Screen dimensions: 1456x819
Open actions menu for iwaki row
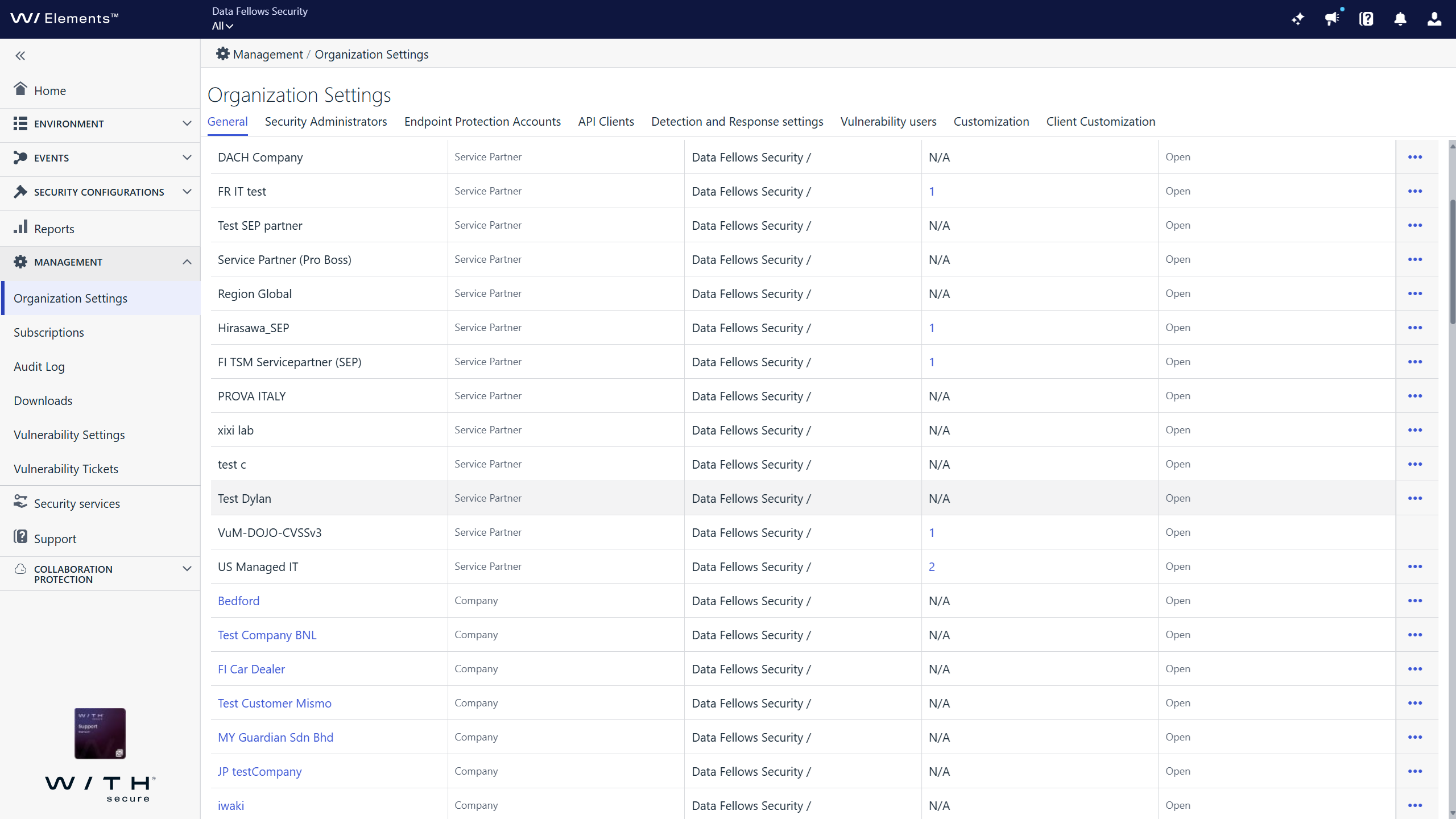(1415, 805)
